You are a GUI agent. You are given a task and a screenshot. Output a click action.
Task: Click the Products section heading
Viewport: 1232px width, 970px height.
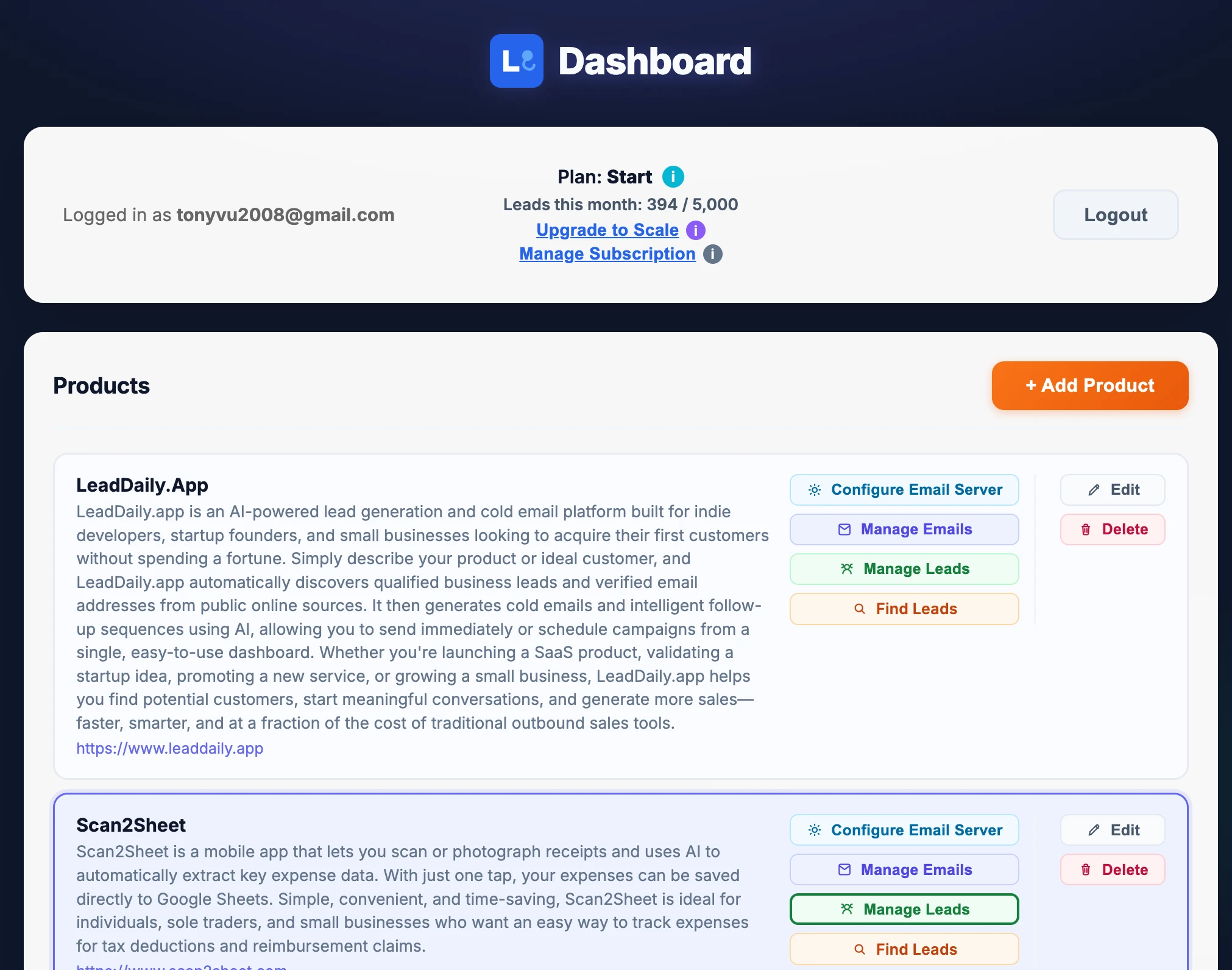101,386
